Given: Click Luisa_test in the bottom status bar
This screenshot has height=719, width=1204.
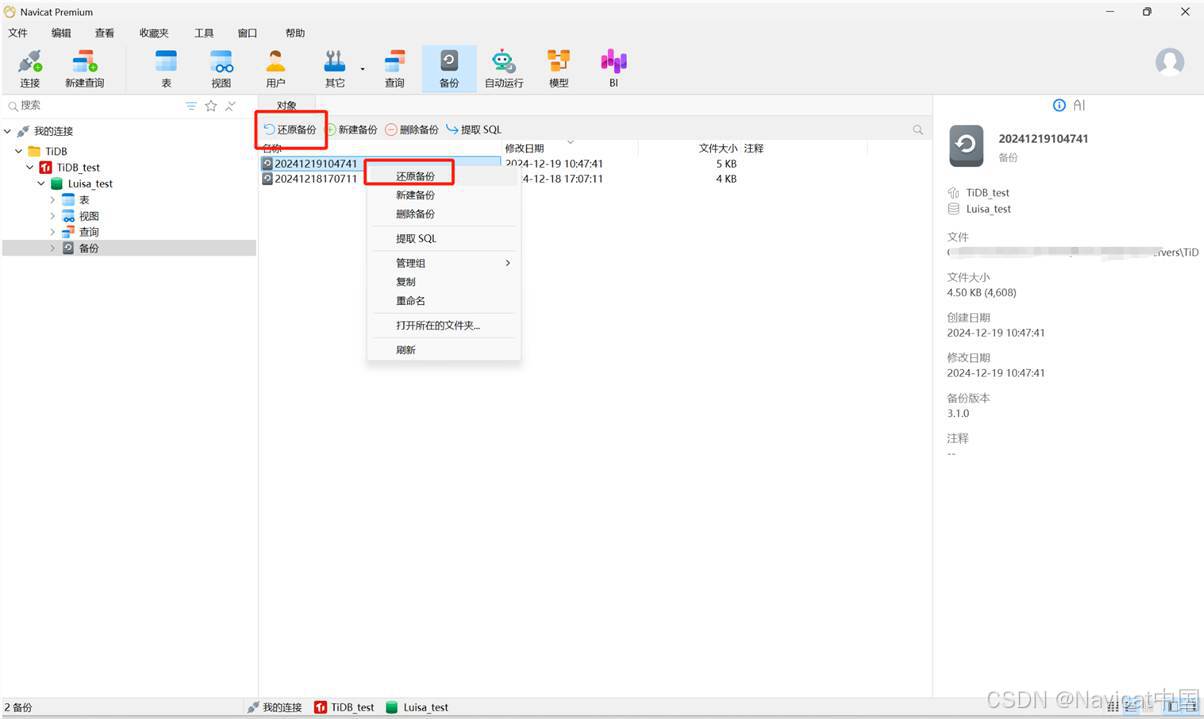Looking at the screenshot, I should (x=417, y=707).
